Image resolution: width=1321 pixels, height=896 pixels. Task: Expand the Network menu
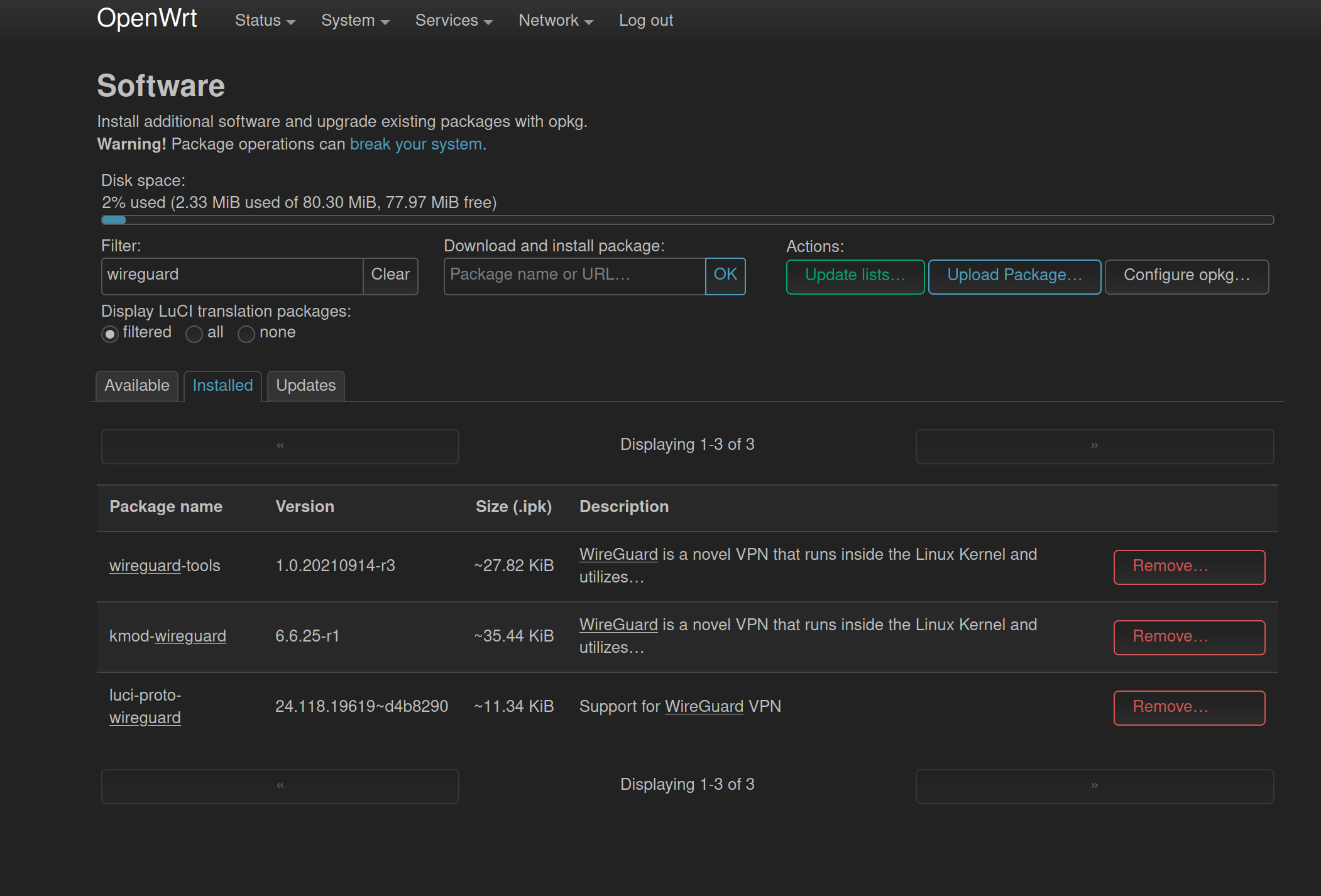pos(556,21)
